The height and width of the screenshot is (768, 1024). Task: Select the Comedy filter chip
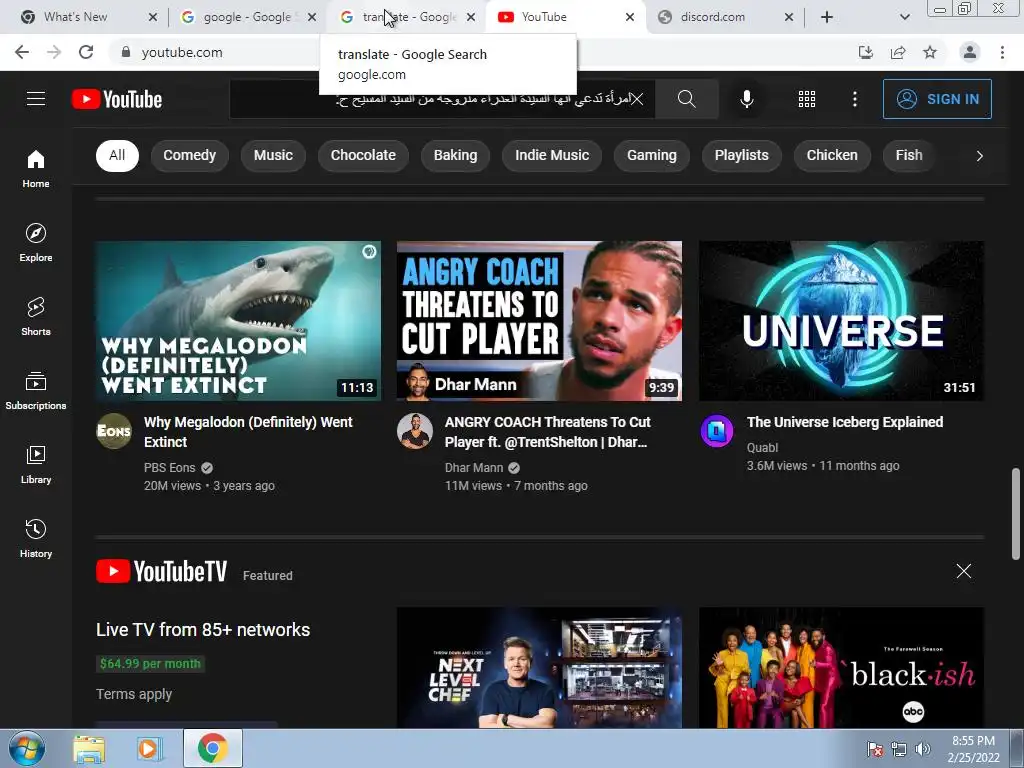[x=189, y=155]
